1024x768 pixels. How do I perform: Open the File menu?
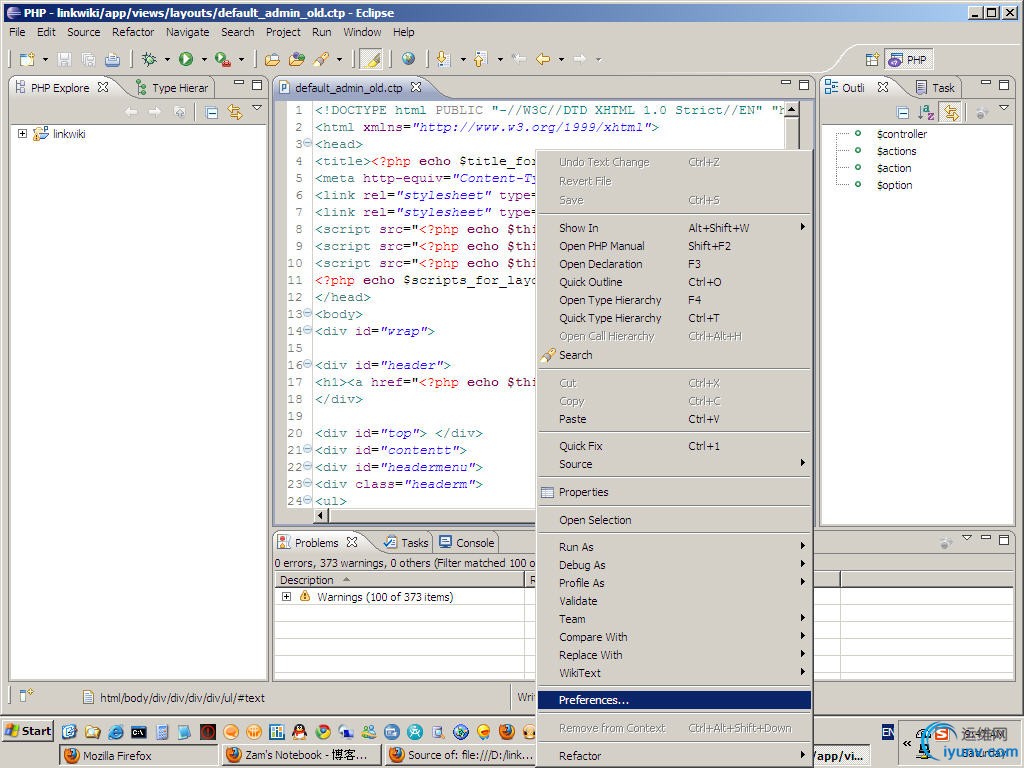tap(17, 32)
